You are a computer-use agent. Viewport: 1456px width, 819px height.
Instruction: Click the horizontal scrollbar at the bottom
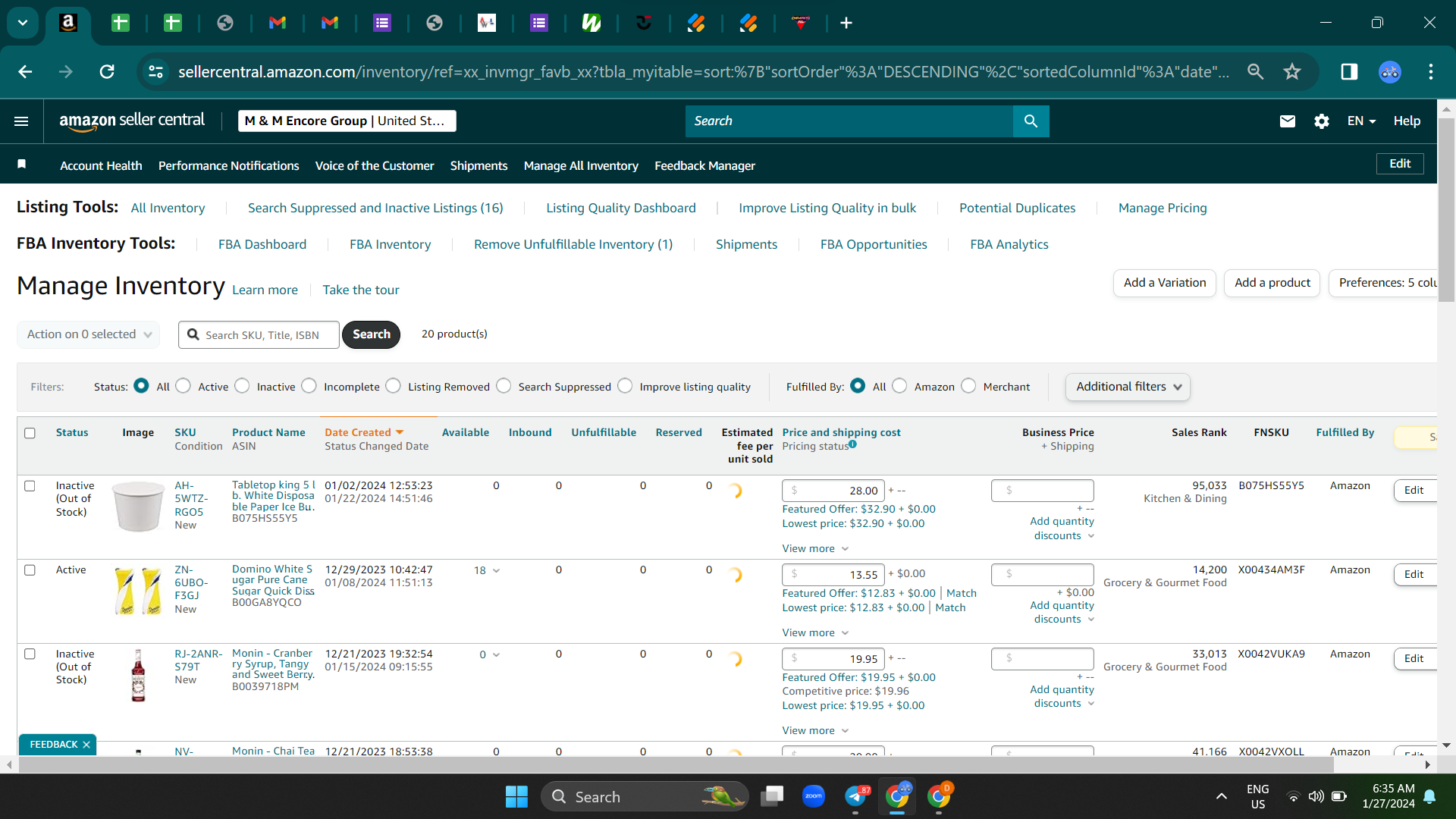click(676, 765)
